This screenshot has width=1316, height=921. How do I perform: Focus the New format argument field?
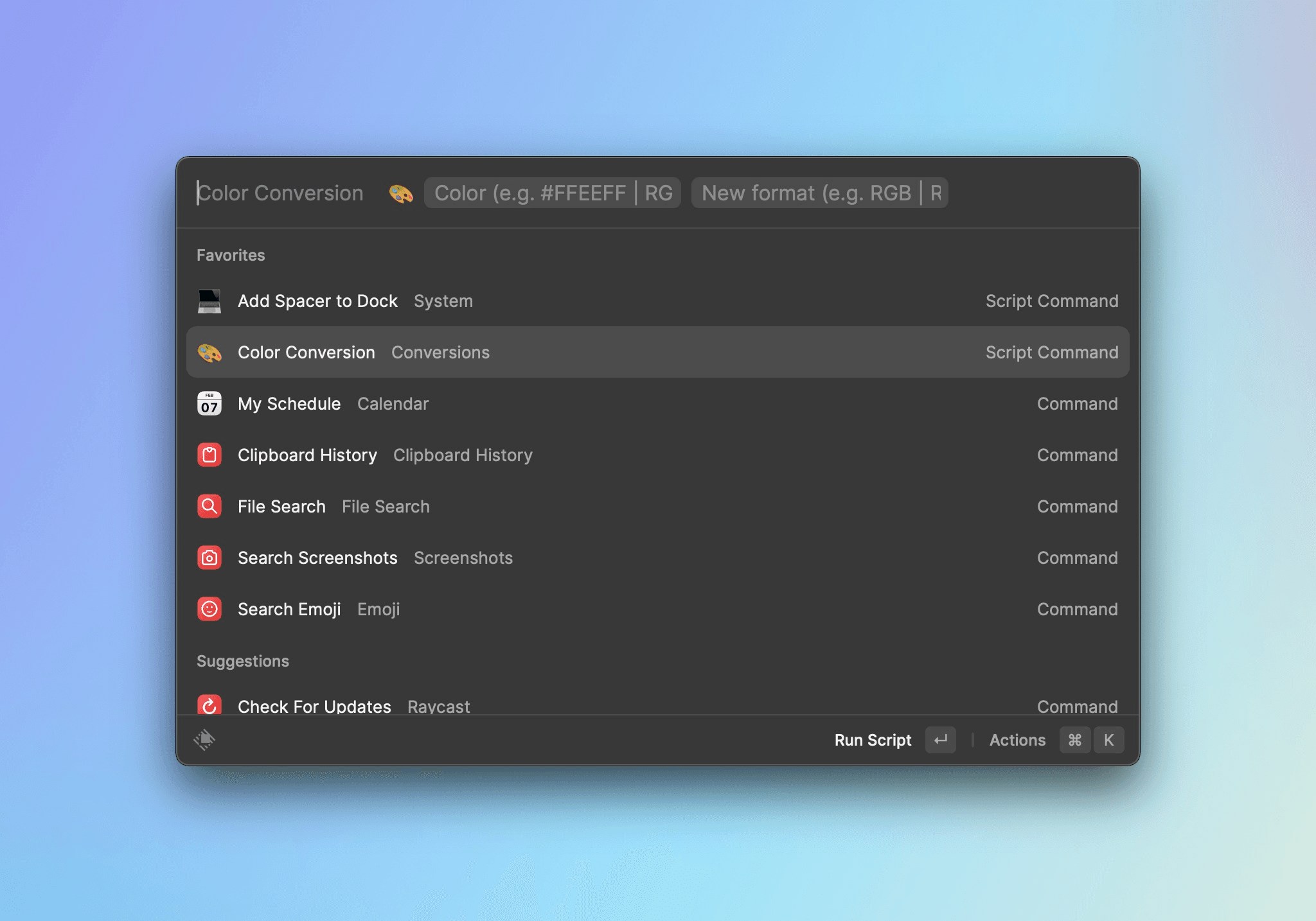(x=819, y=193)
